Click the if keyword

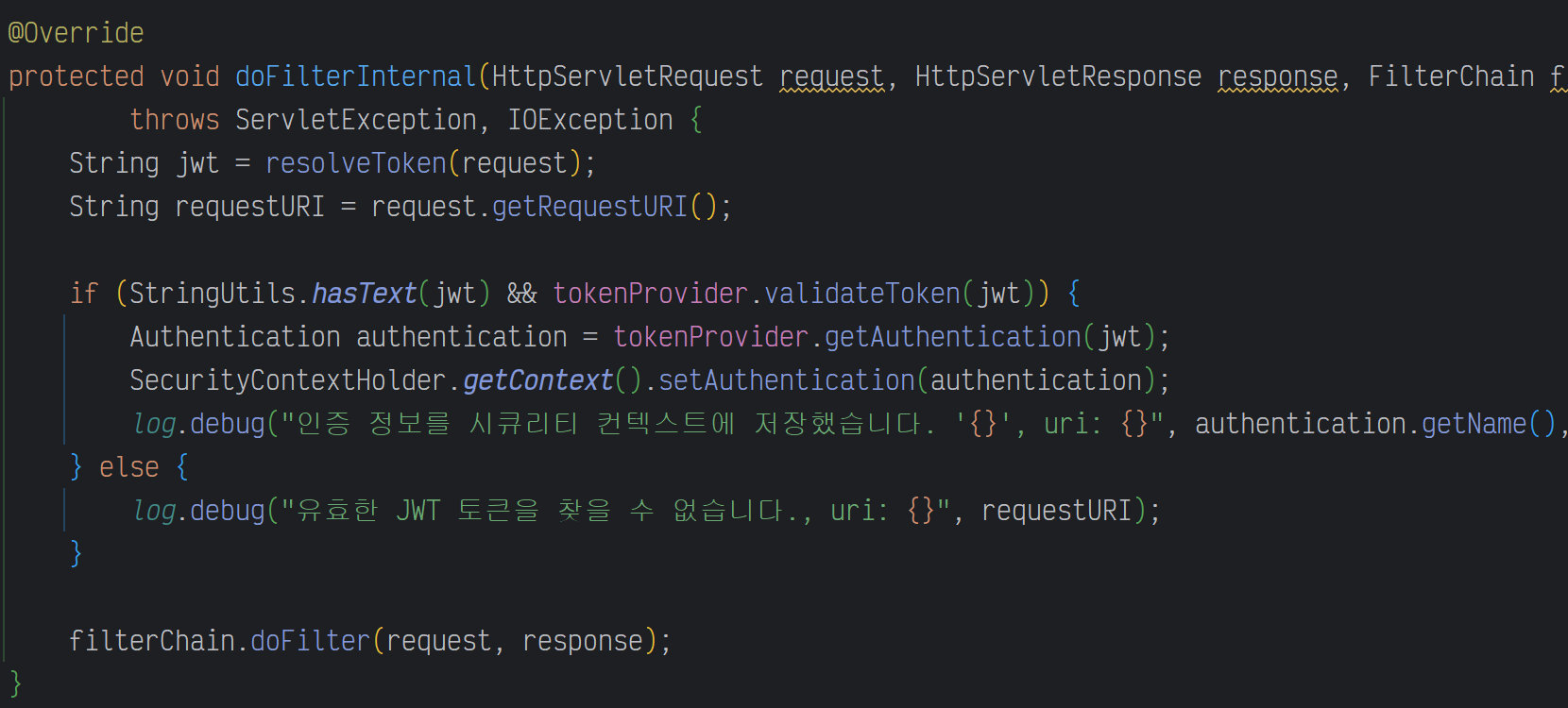(x=83, y=294)
